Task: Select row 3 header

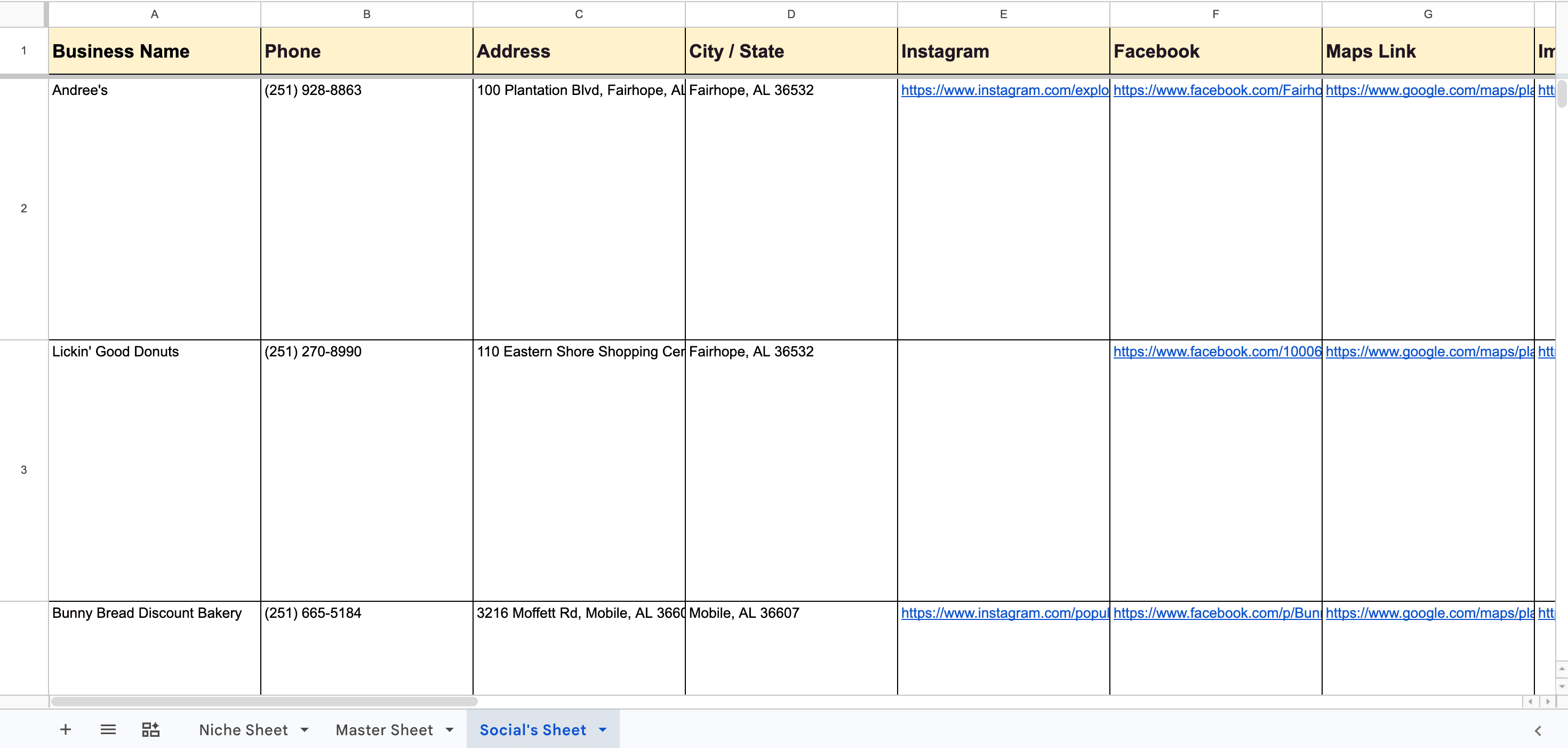Action: click(24, 470)
